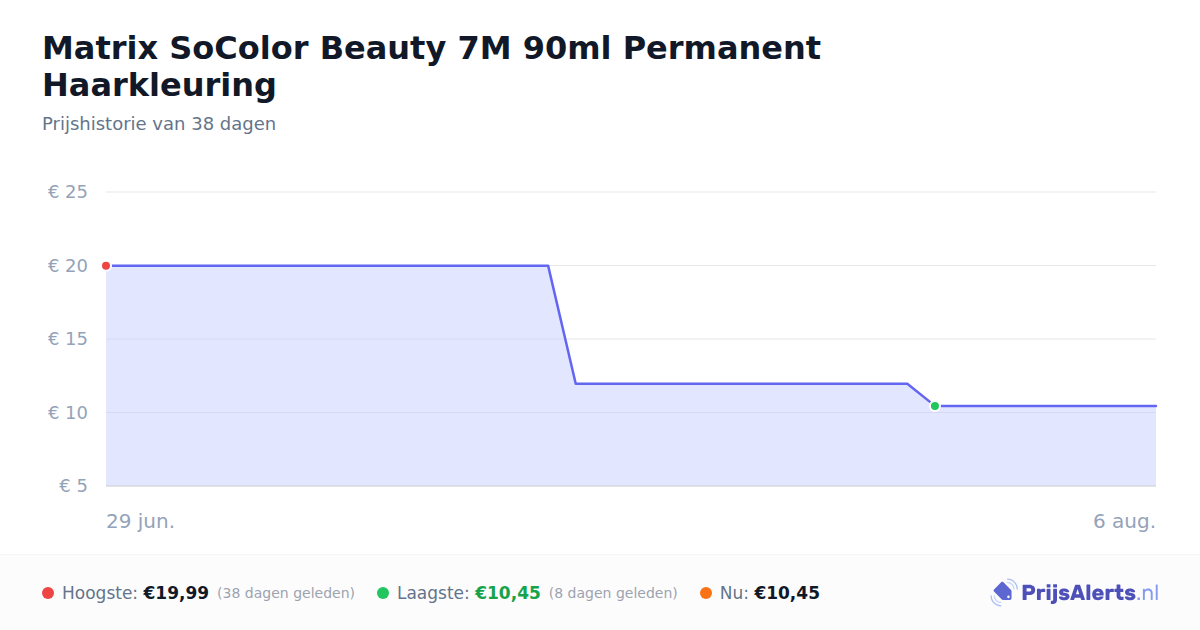Click the Prijshistorie van 38 dagen subtitle

click(159, 124)
